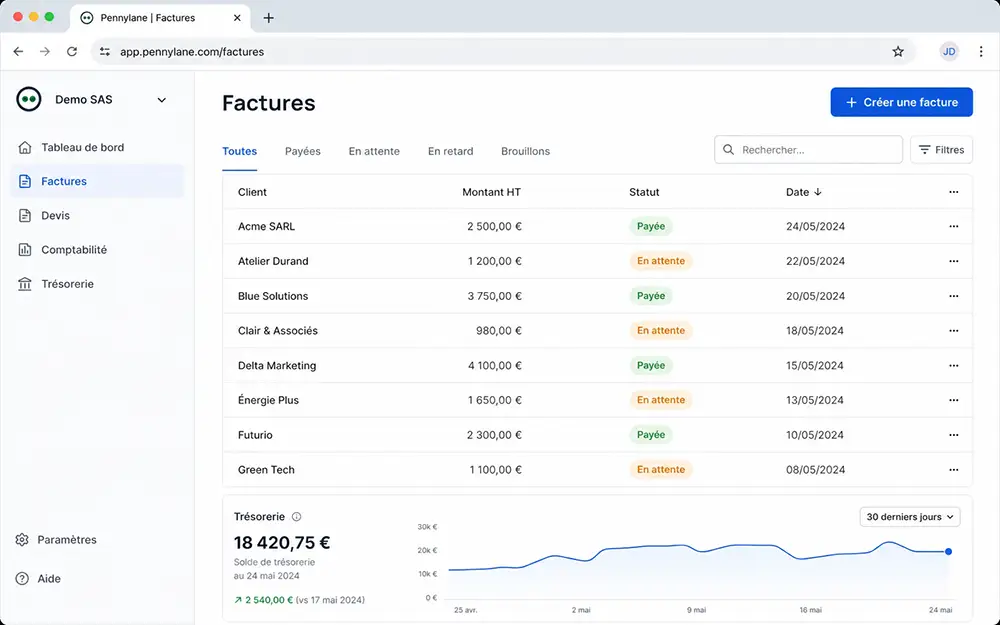
Task: Click the Devis document icon in sidebar
Action: click(x=25, y=216)
